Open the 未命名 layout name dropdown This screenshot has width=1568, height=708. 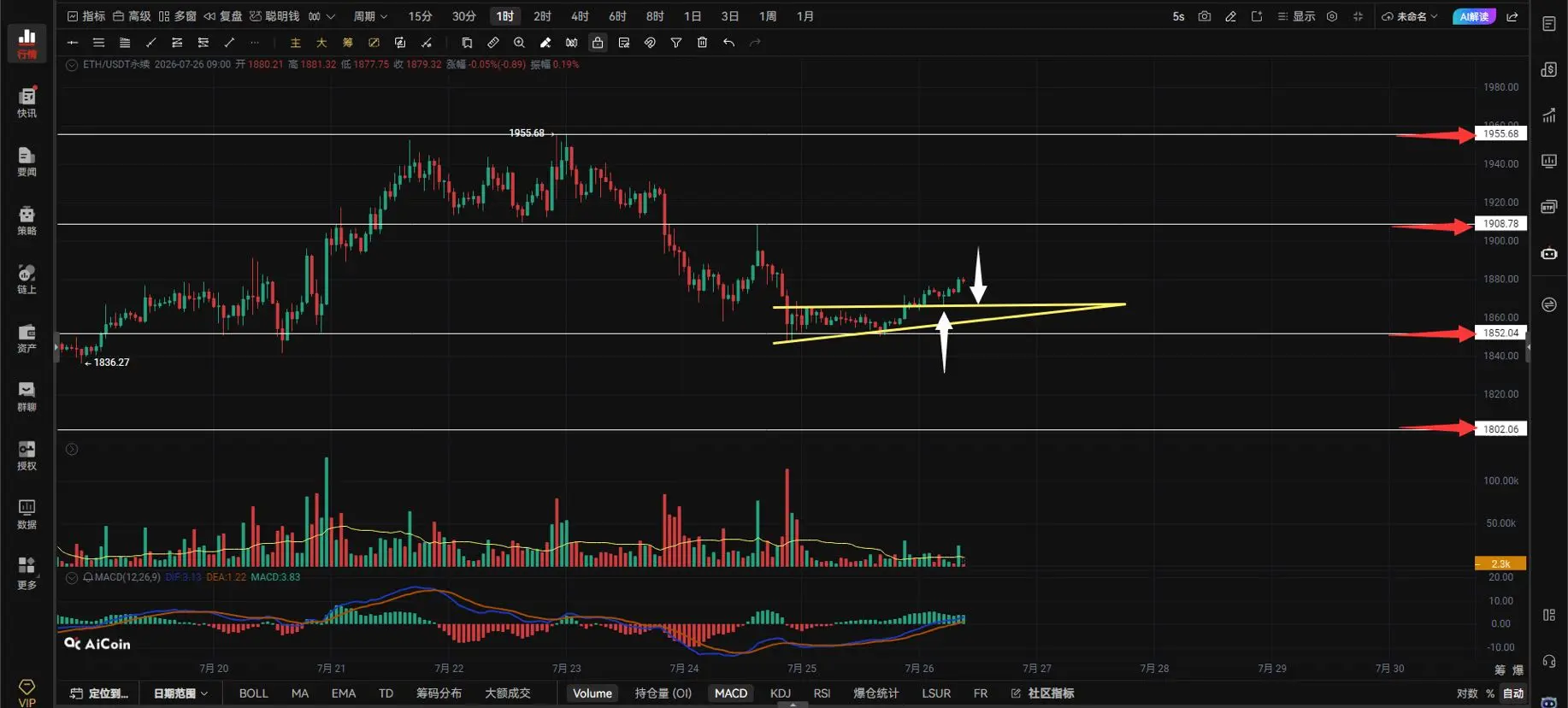(x=1410, y=16)
